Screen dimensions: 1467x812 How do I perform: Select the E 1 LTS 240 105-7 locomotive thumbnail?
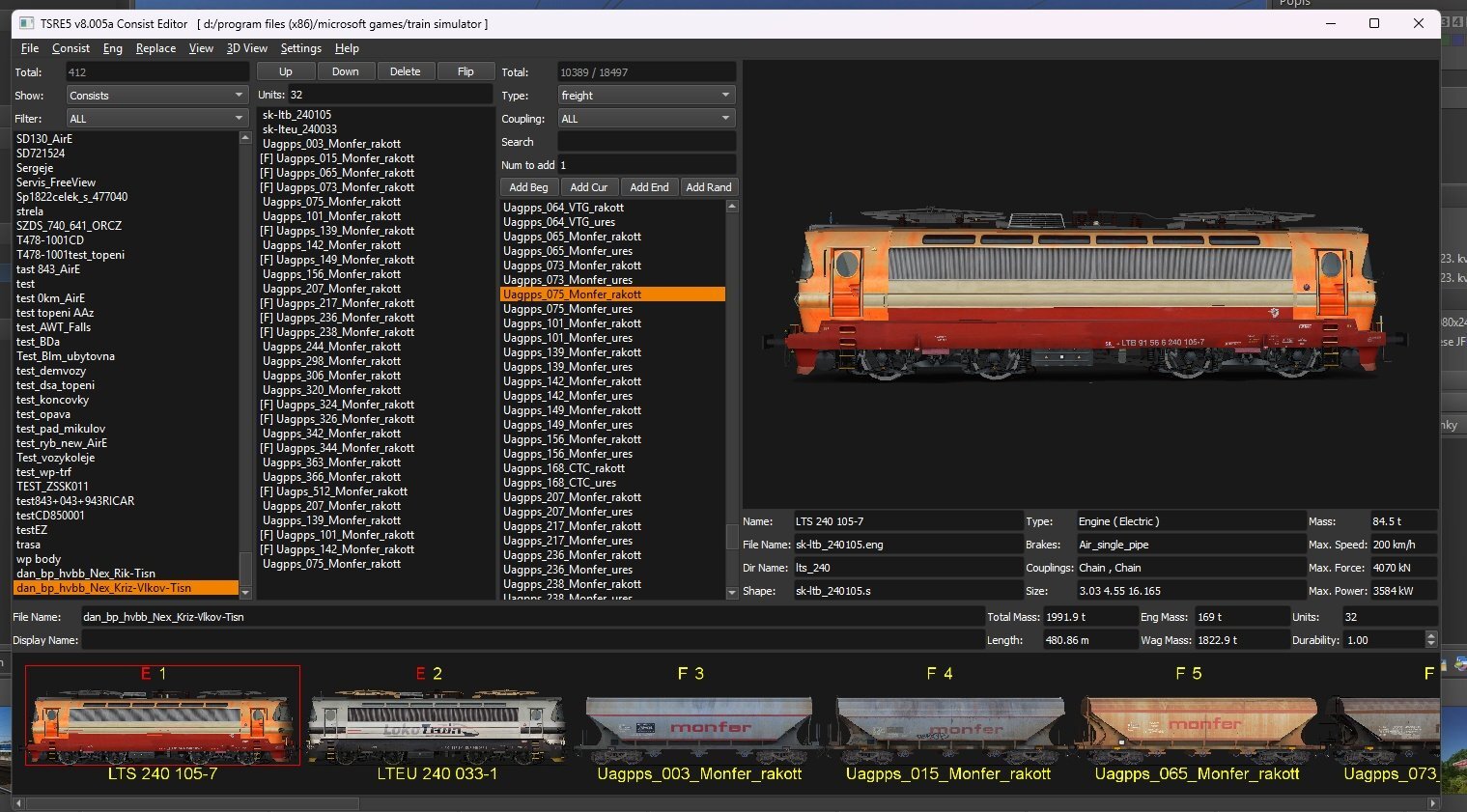(162, 715)
